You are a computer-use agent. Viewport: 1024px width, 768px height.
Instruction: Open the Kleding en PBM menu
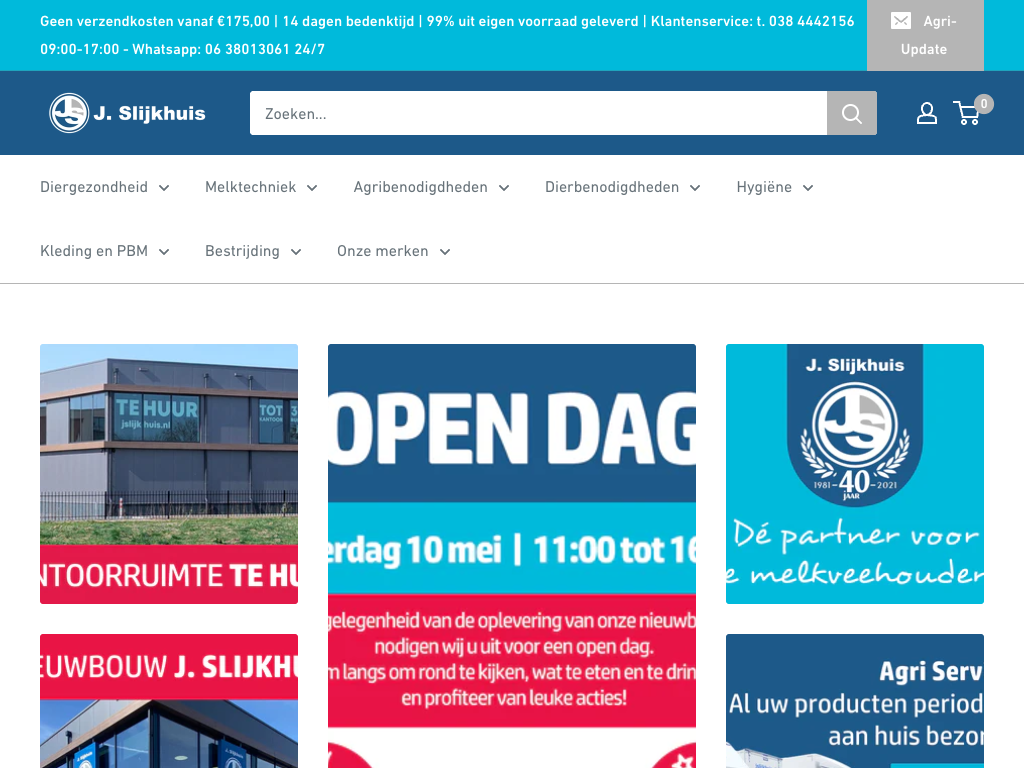[x=104, y=251]
